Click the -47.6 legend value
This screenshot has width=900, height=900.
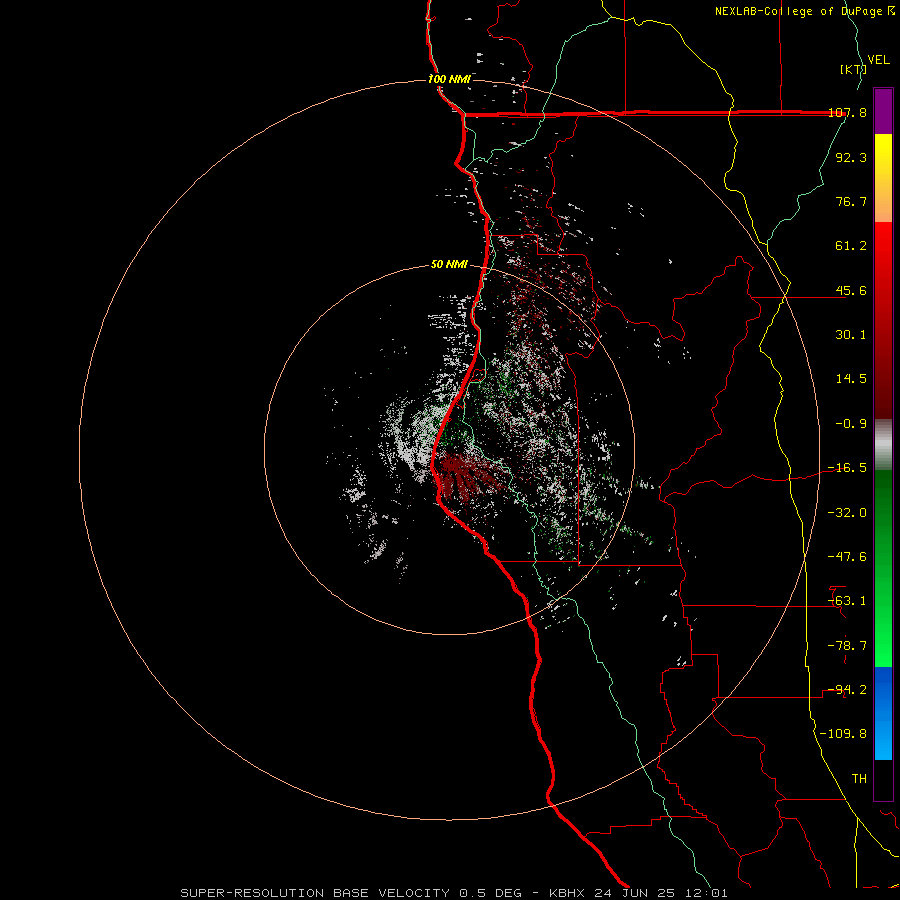click(x=847, y=557)
